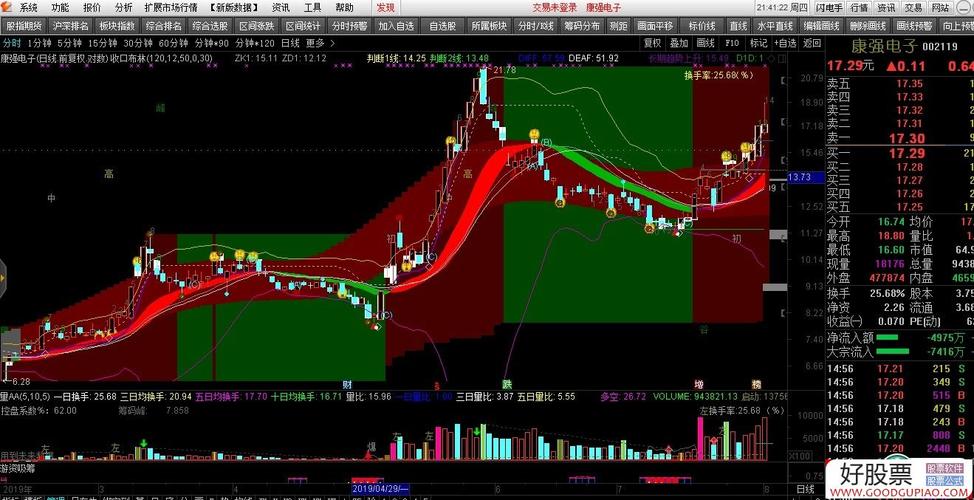The height and width of the screenshot is (500, 974).
Task: Click the 13.73 price axis label
Action: click(x=806, y=178)
